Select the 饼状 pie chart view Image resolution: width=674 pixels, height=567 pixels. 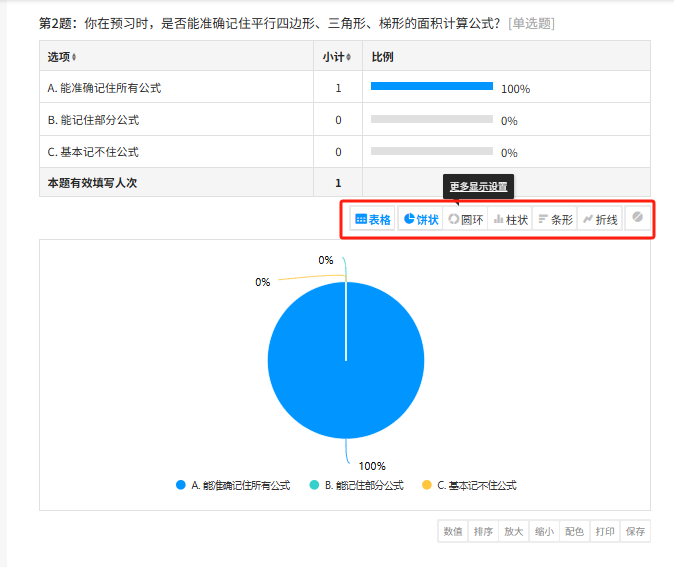421,219
